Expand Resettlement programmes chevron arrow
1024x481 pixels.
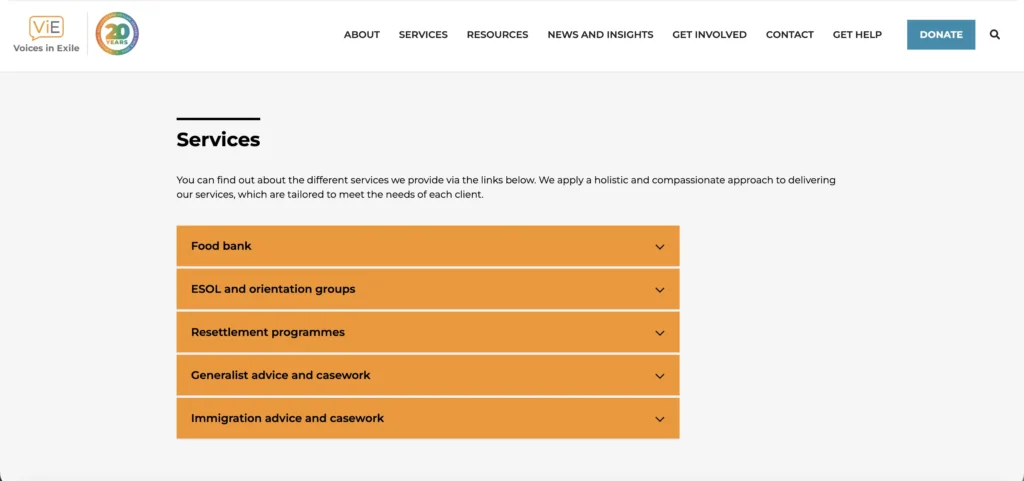click(660, 333)
